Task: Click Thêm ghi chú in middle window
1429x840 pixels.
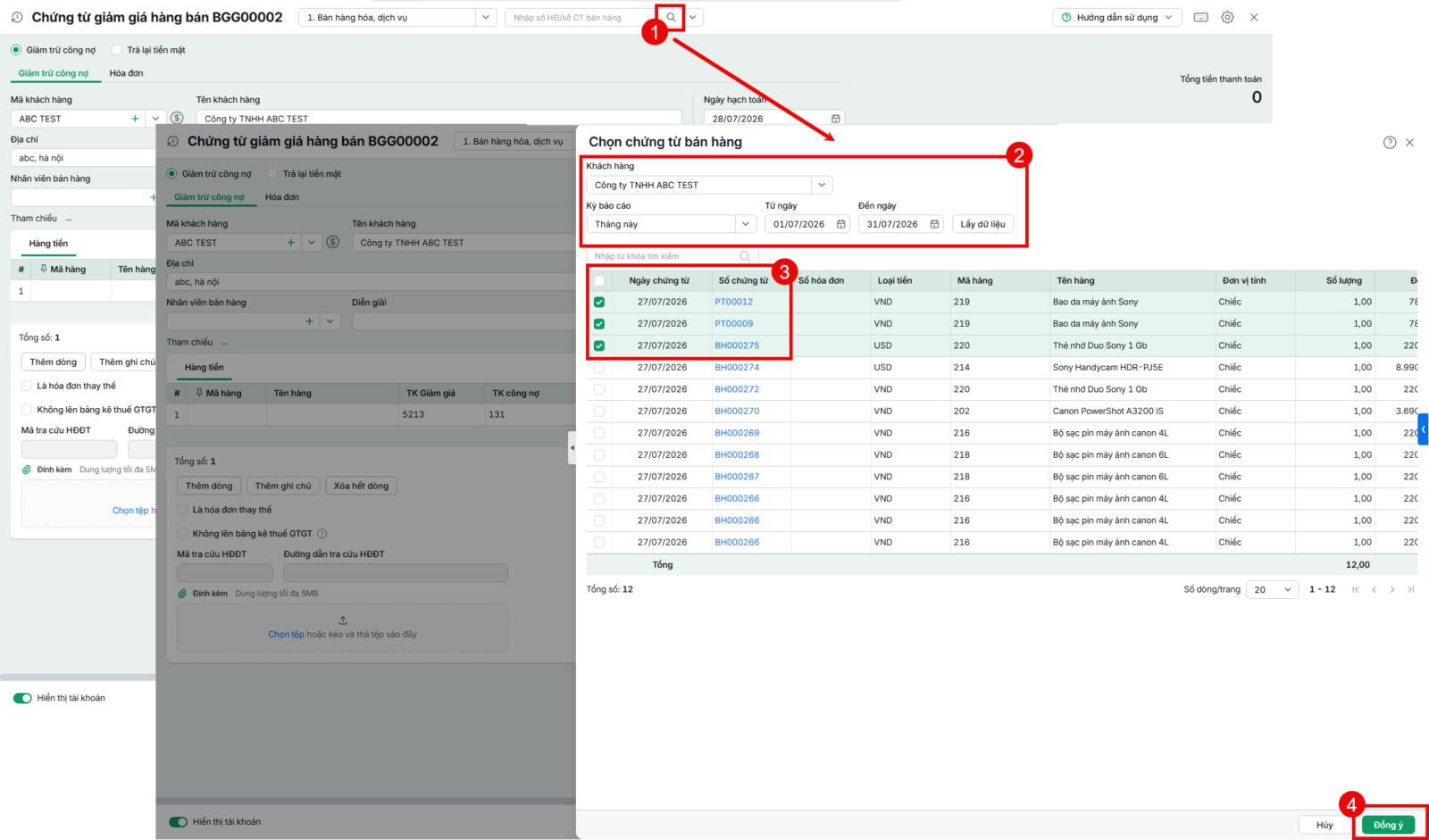Action: pyautogui.click(x=283, y=486)
